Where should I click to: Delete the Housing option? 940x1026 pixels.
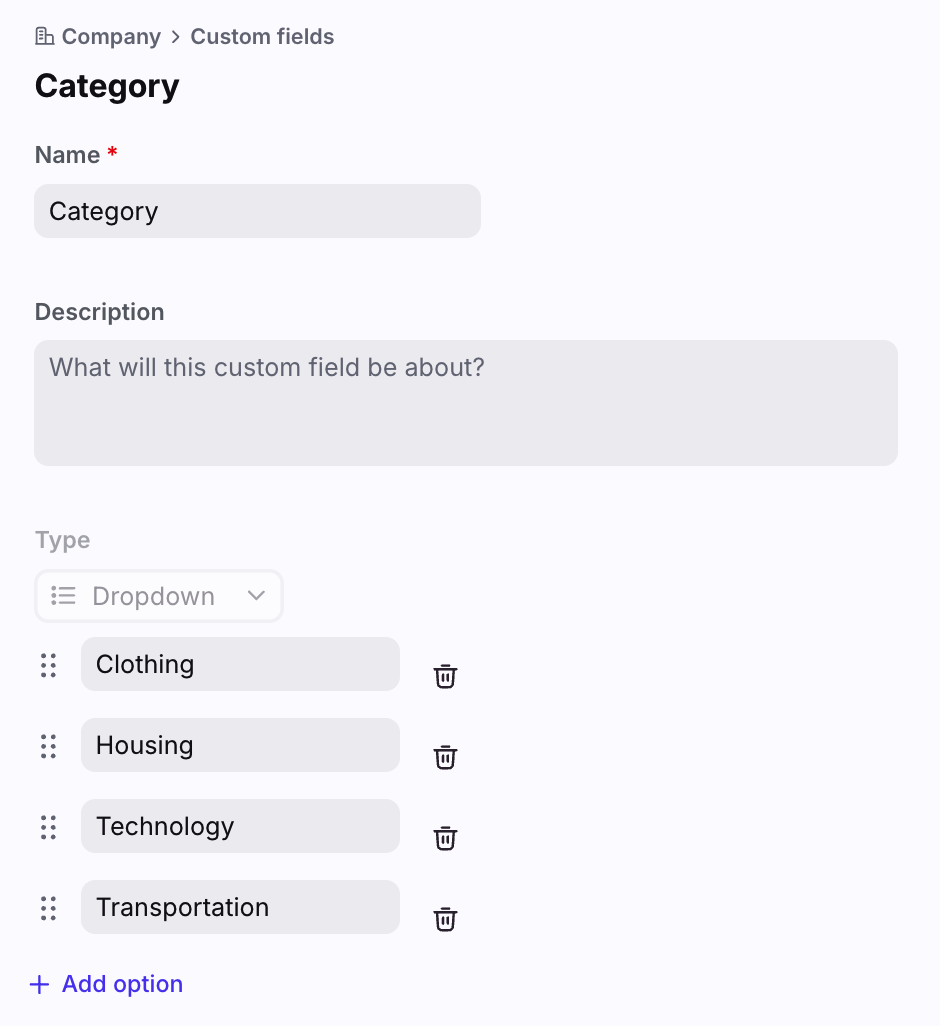point(445,757)
